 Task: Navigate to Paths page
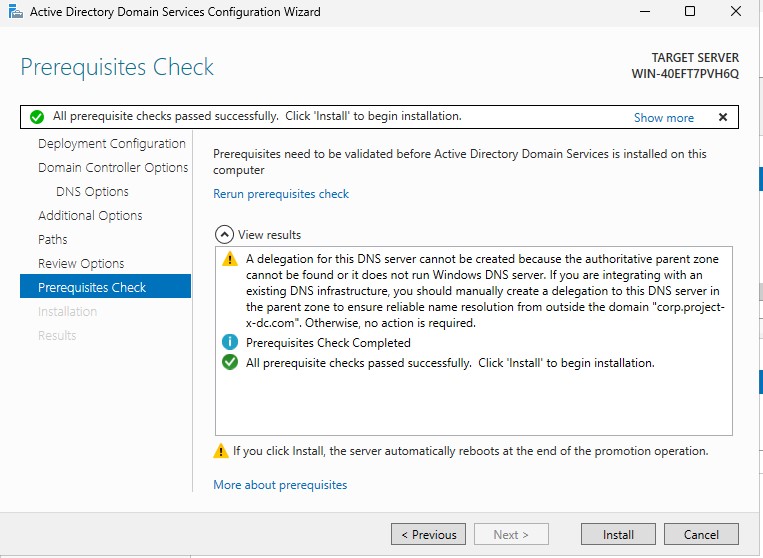point(53,240)
